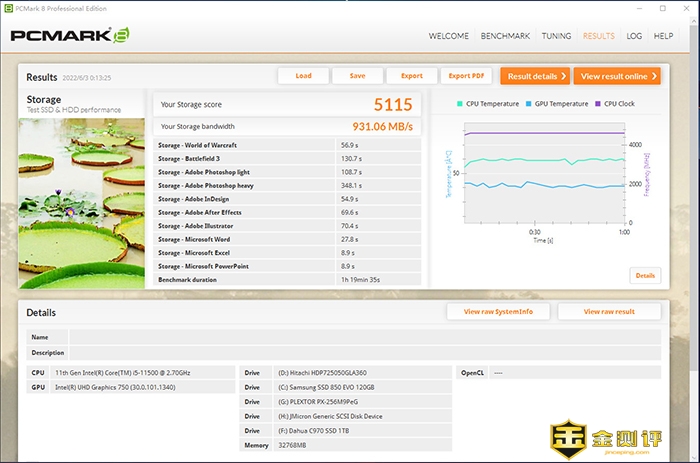Click the purple CPU Clock legend marker

599,103
